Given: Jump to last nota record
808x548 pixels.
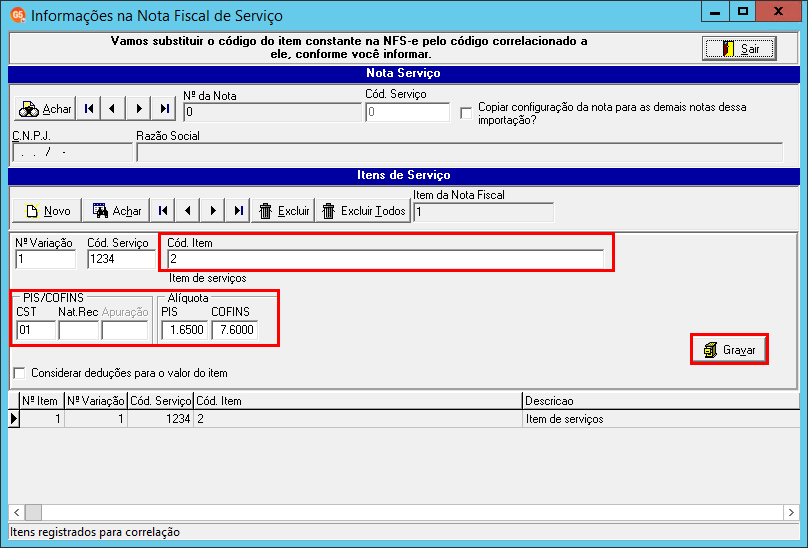Looking at the screenshot, I should pos(163,109).
